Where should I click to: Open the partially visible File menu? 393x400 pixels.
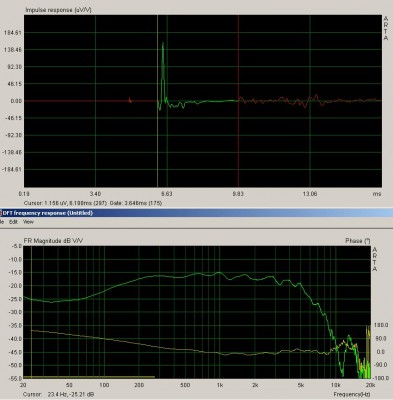pos(1,222)
